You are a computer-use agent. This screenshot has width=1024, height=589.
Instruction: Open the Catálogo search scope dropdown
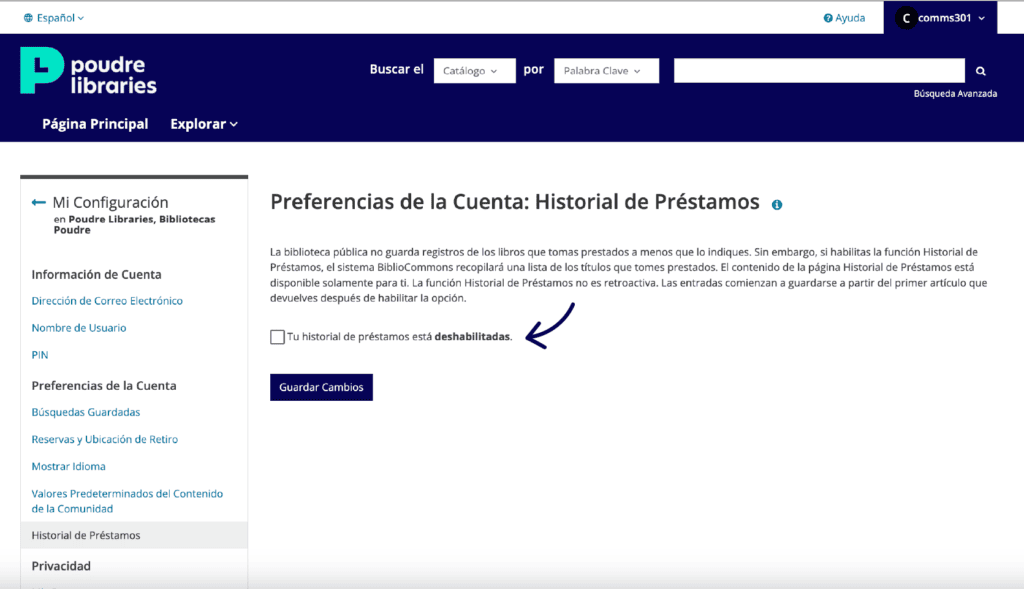(474, 71)
